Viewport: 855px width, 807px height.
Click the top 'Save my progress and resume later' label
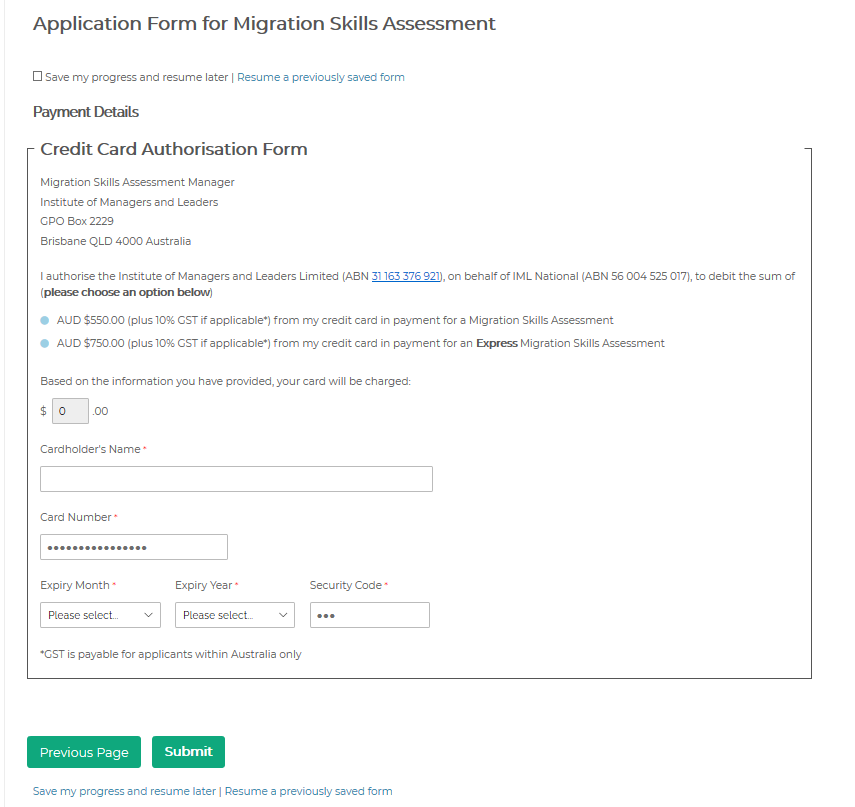[x=137, y=77]
